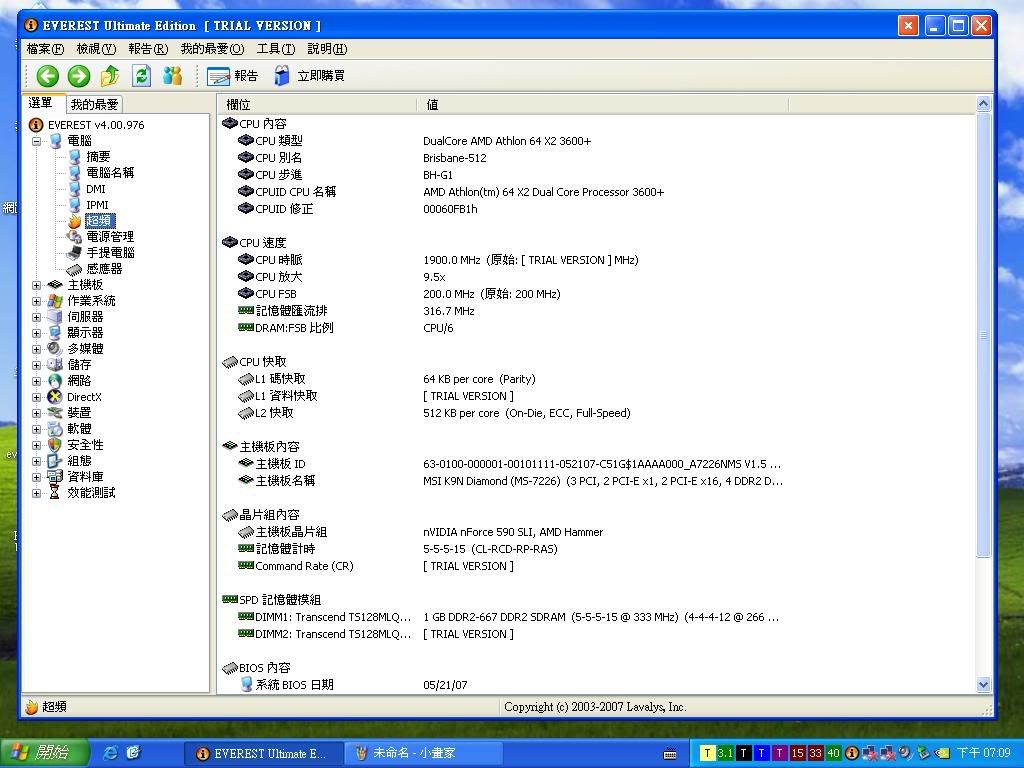Open the 開始 Start button

[x=44, y=753]
